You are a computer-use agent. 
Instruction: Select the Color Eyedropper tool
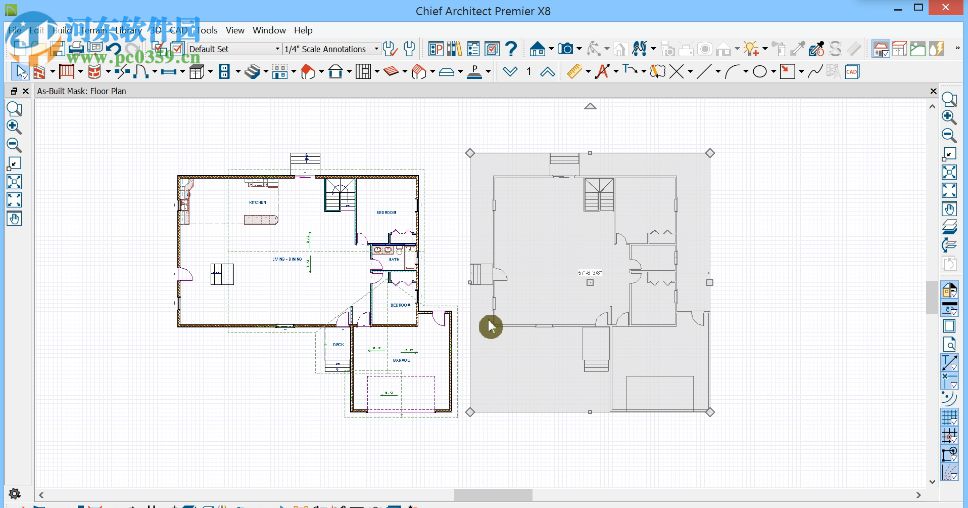click(816, 49)
